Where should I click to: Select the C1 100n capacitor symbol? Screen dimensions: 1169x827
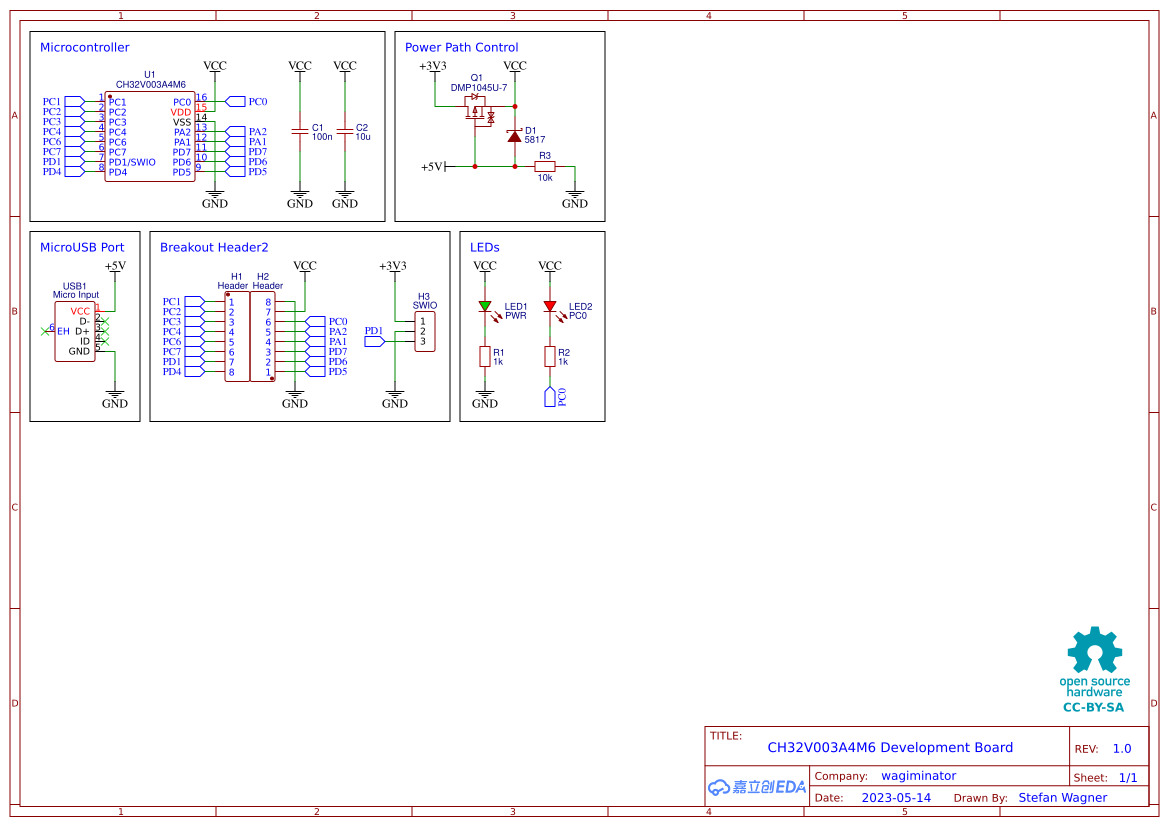tap(298, 130)
